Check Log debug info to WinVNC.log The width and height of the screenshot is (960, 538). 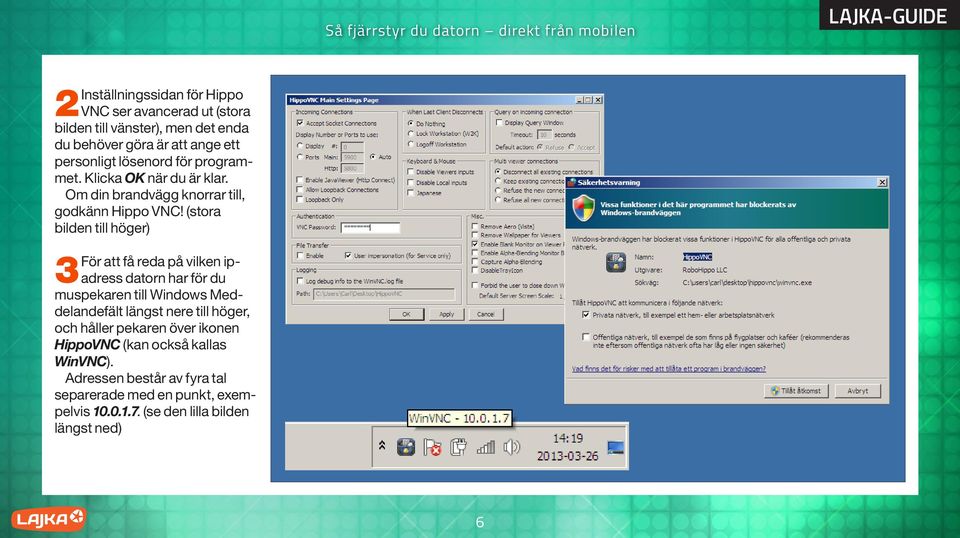click(x=300, y=281)
